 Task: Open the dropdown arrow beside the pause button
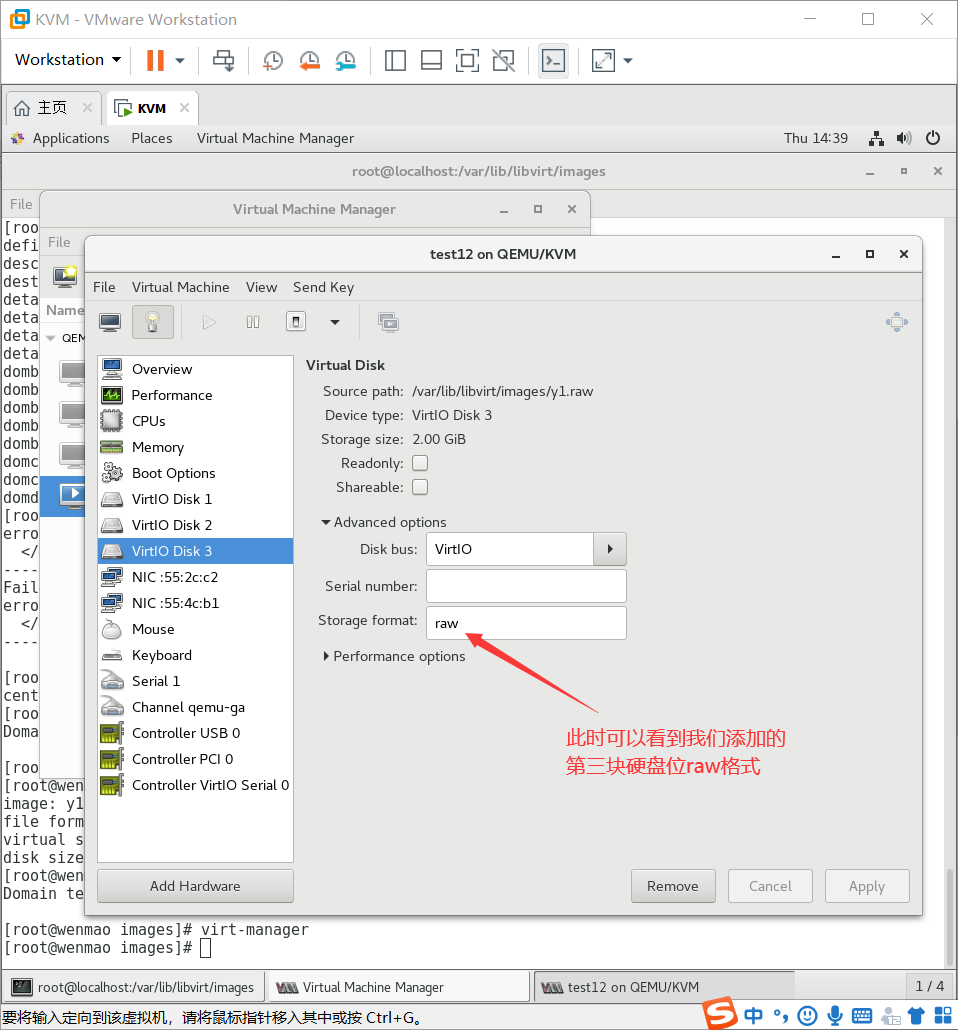coord(180,60)
